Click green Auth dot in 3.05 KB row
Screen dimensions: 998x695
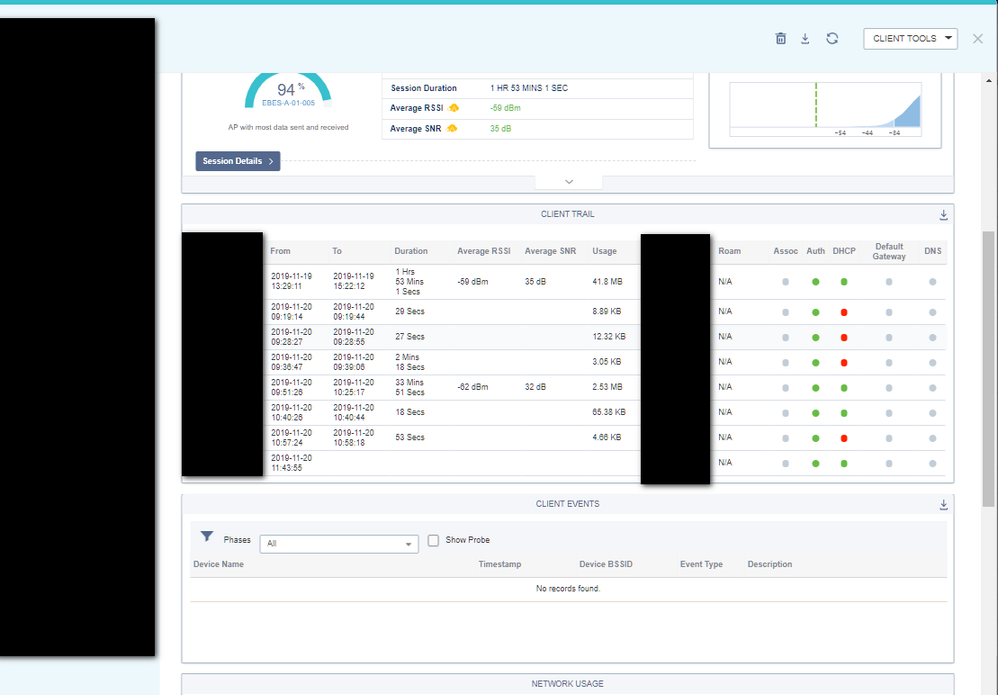(x=815, y=363)
